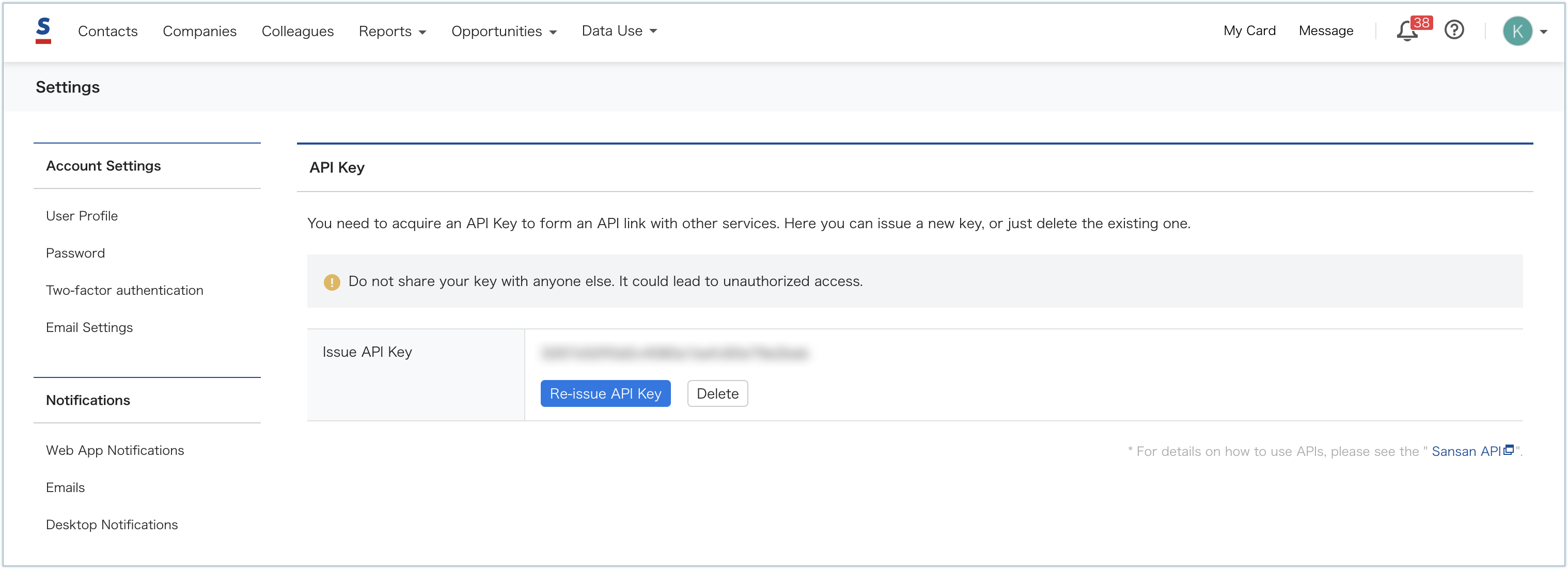Open the Companies page
Viewport: 1568px width, 569px height.
tap(199, 31)
